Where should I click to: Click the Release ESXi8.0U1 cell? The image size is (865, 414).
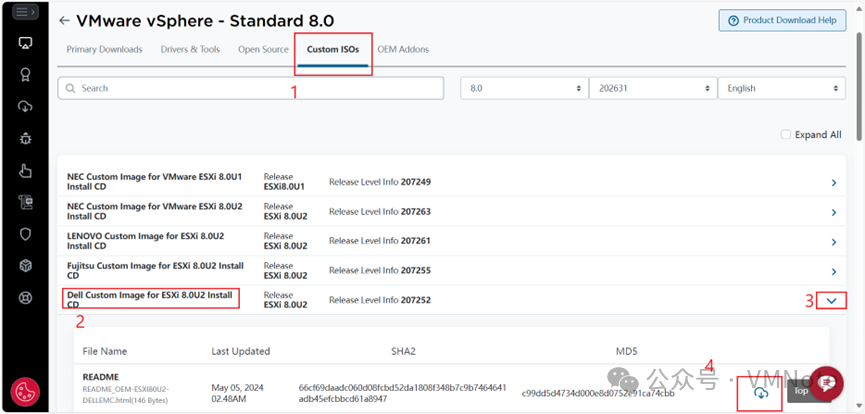(x=284, y=182)
